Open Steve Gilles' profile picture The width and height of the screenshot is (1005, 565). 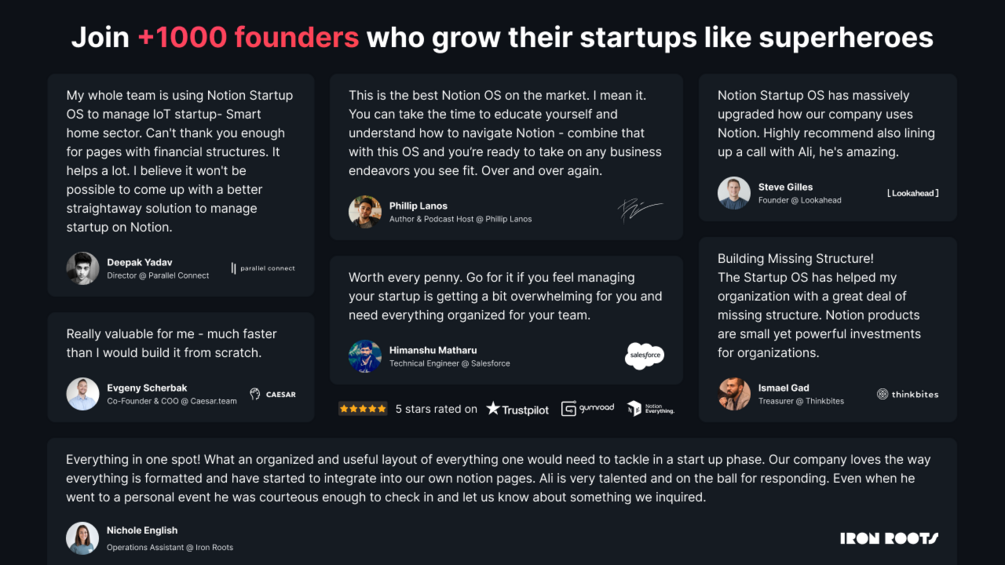734,193
